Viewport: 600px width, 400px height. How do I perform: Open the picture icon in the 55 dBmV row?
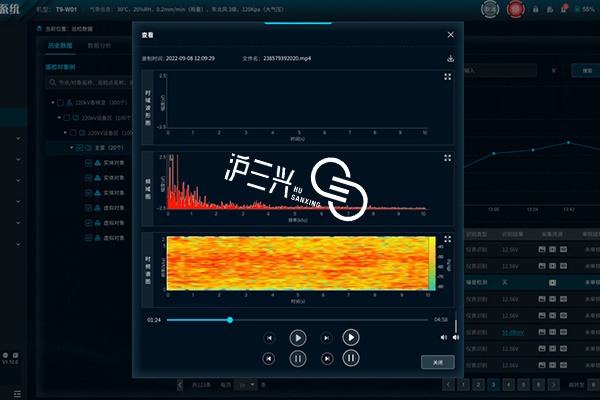pos(542,332)
